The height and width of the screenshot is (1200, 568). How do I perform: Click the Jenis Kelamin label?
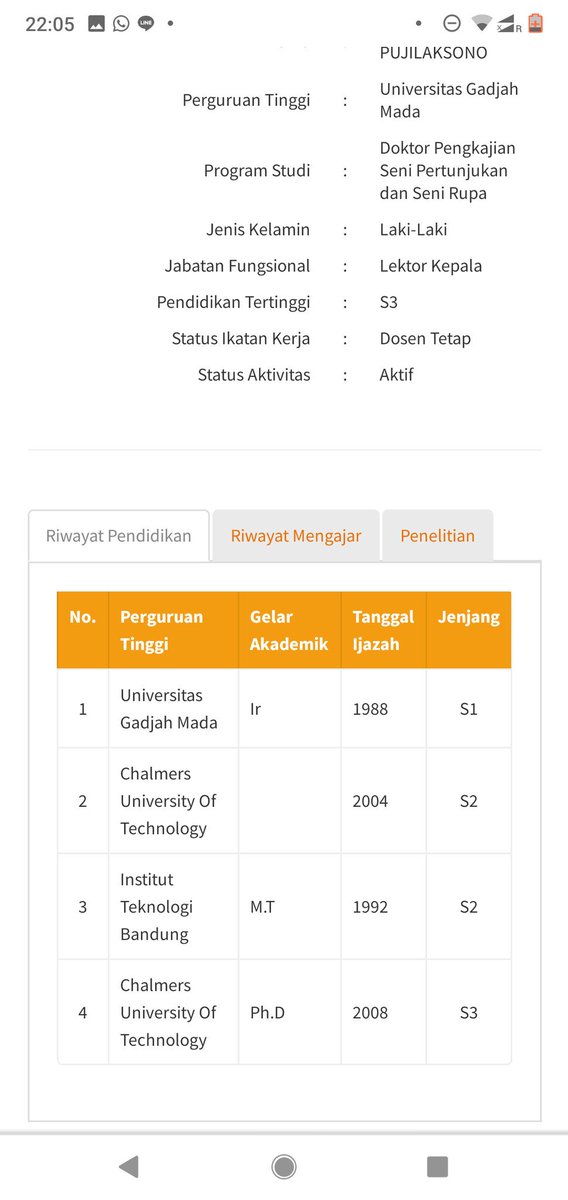click(259, 230)
